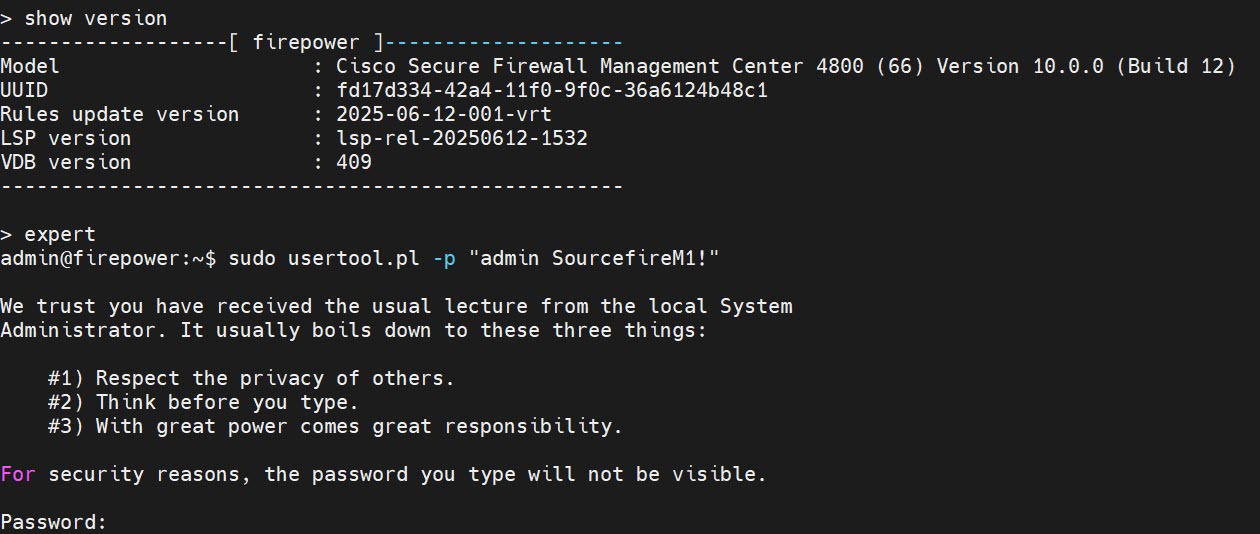Click the '#1) Respect the privacy' line
1260x534 pixels.
[251, 378]
